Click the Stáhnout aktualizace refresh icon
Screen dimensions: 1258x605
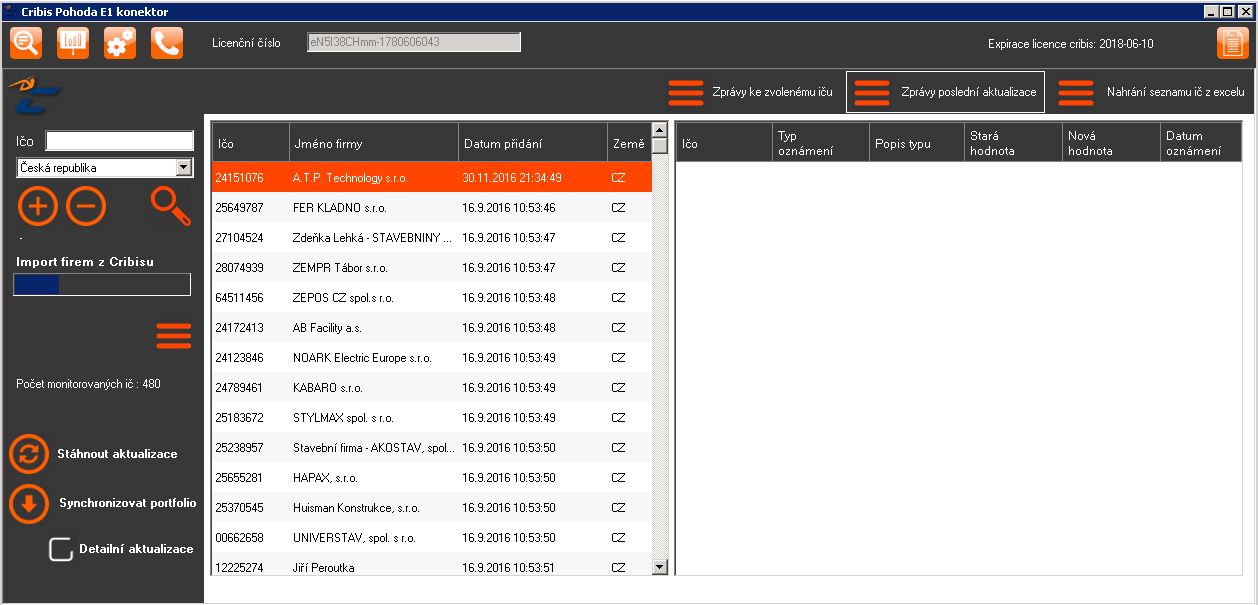29,454
